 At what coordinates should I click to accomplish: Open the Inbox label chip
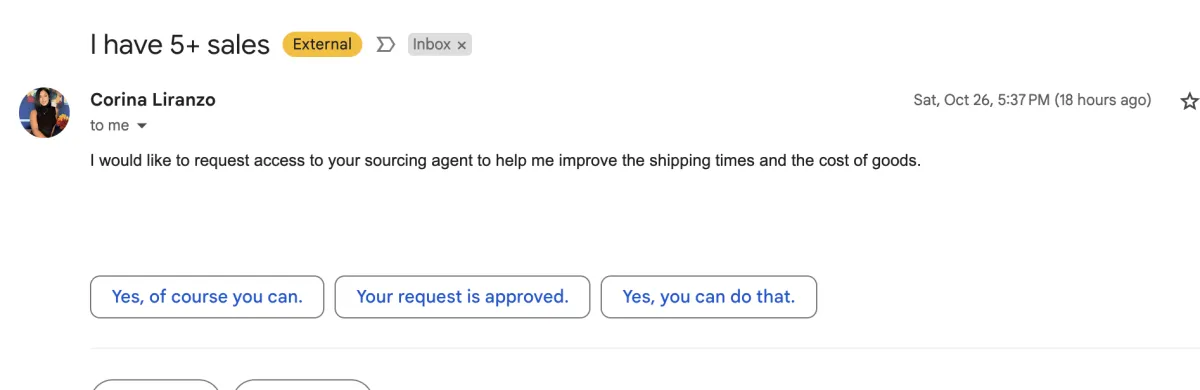[x=432, y=45]
